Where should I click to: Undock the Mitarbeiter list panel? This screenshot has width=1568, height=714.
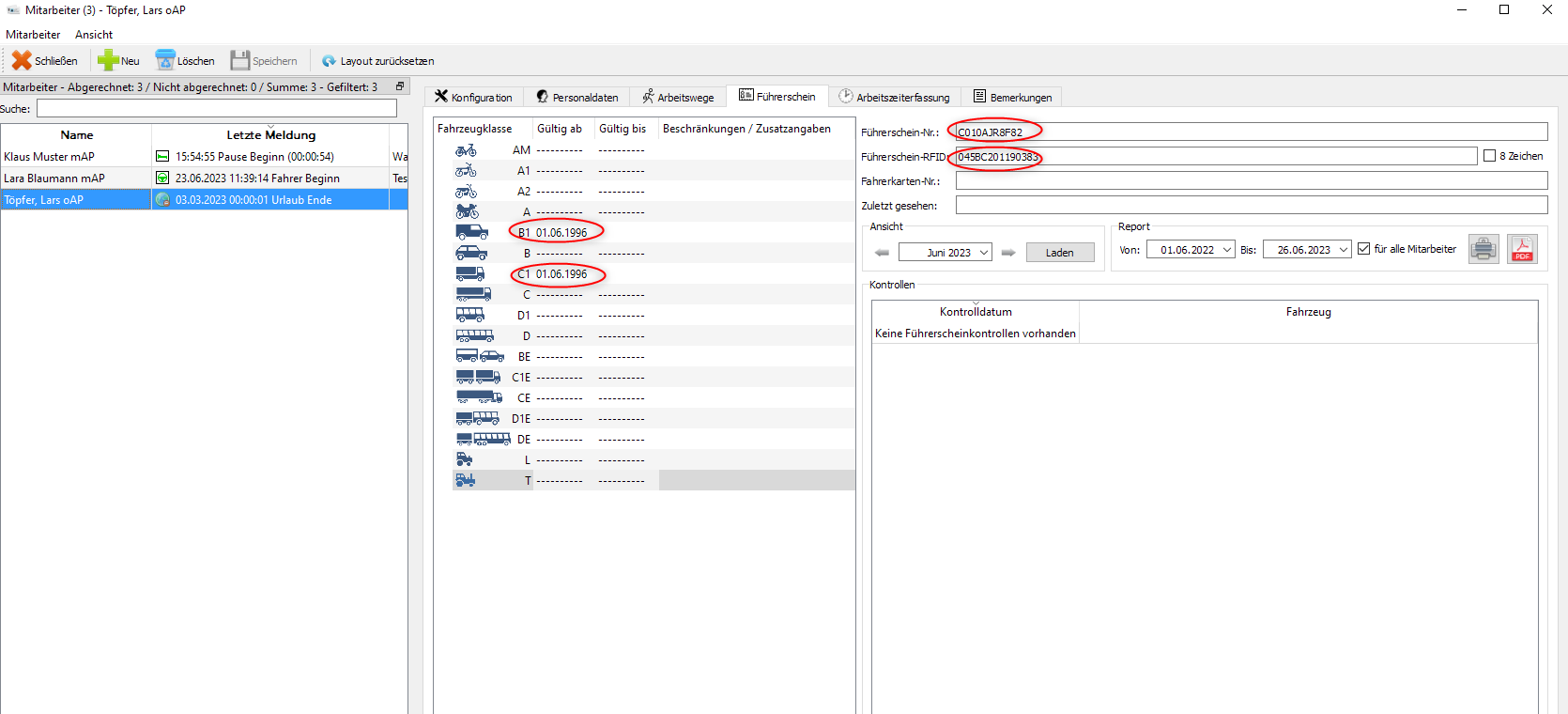pos(400,86)
